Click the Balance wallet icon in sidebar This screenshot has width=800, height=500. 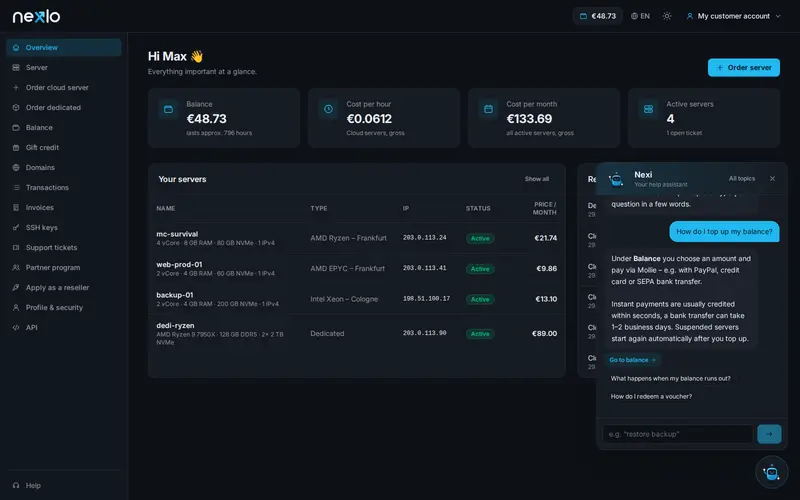pyautogui.click(x=16, y=128)
